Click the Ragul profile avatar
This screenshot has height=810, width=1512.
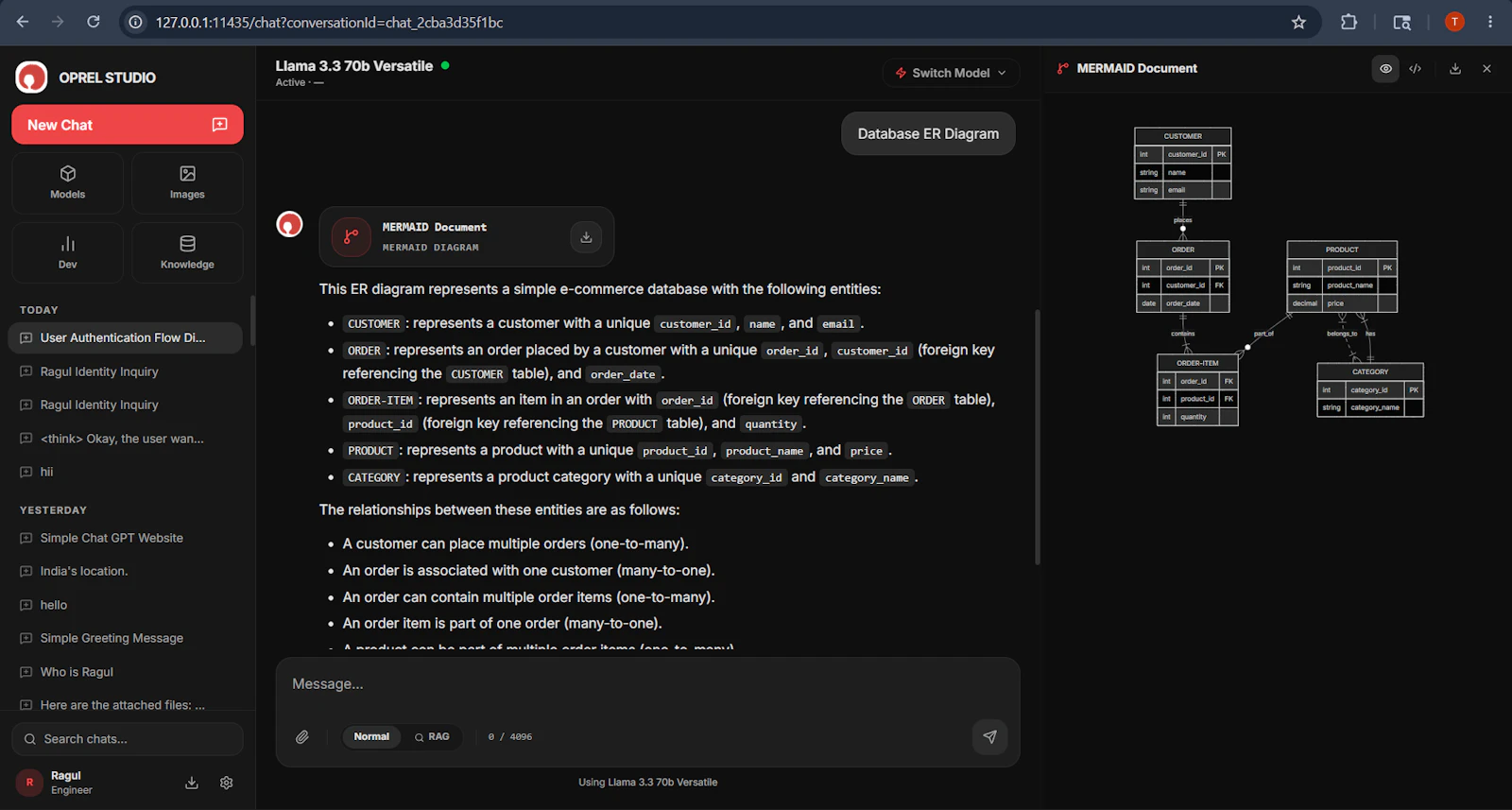[x=29, y=783]
